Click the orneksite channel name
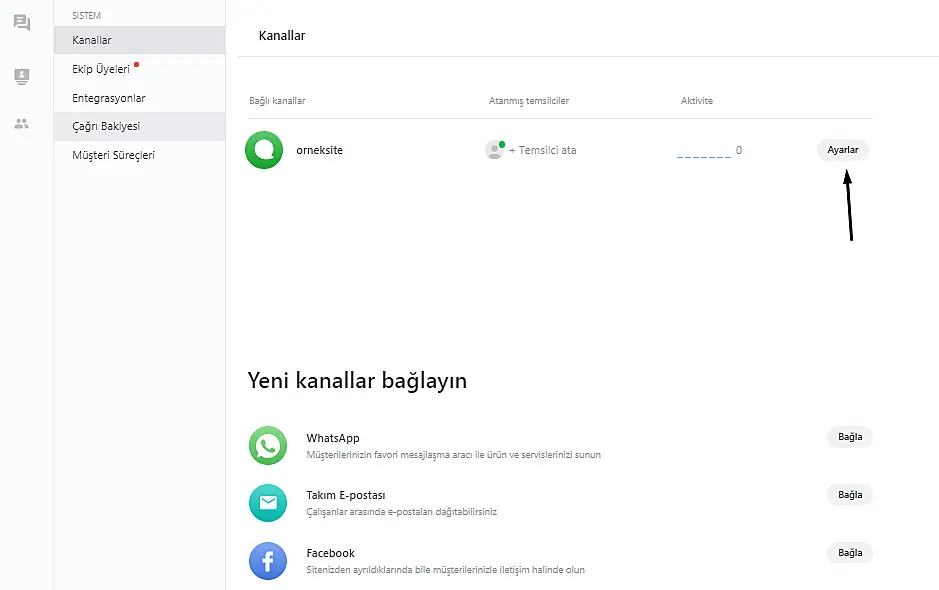 click(320, 150)
